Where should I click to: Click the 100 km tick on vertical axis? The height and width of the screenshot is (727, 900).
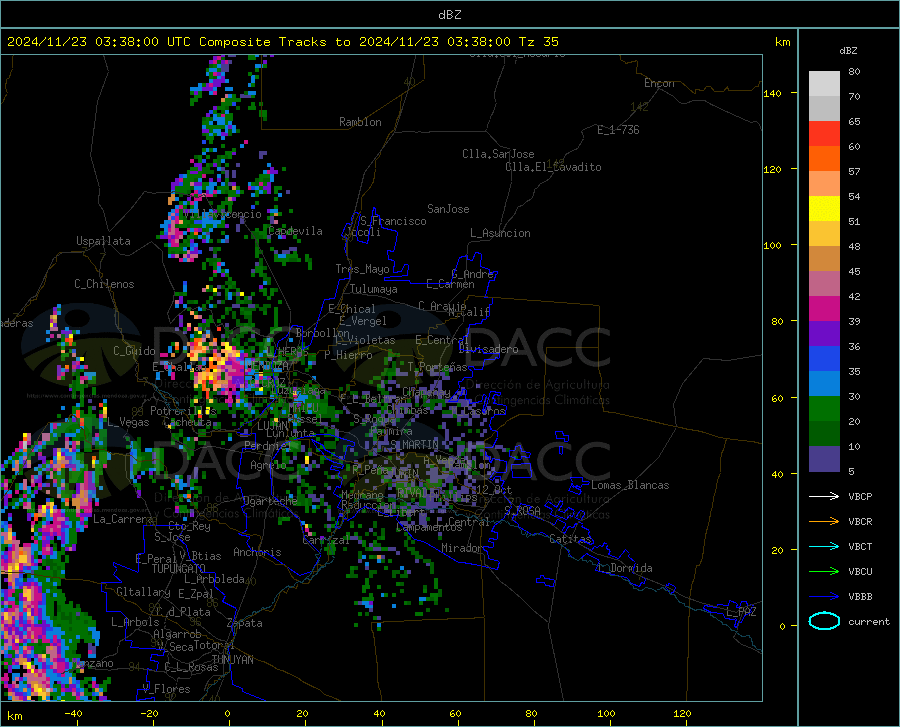coord(773,245)
